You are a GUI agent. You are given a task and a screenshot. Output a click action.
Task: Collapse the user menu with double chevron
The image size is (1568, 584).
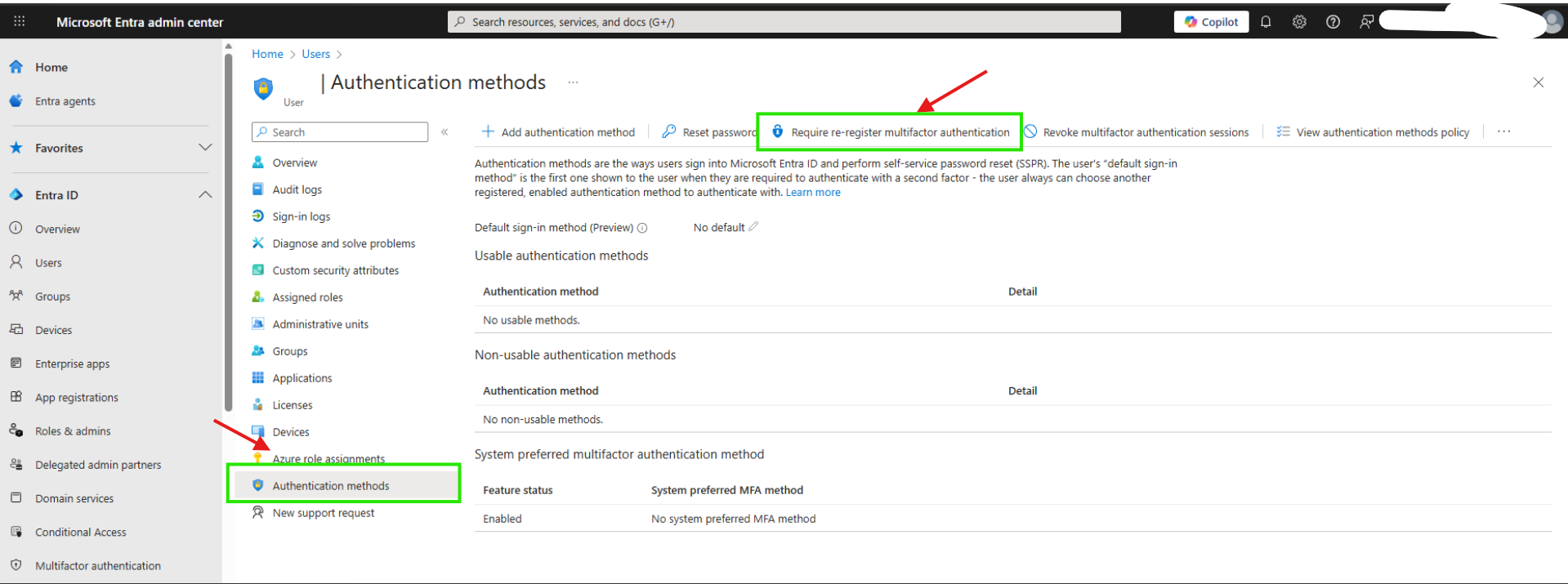click(x=444, y=132)
